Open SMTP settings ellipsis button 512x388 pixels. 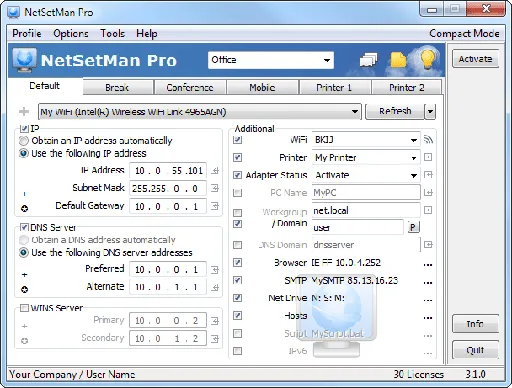click(x=428, y=282)
